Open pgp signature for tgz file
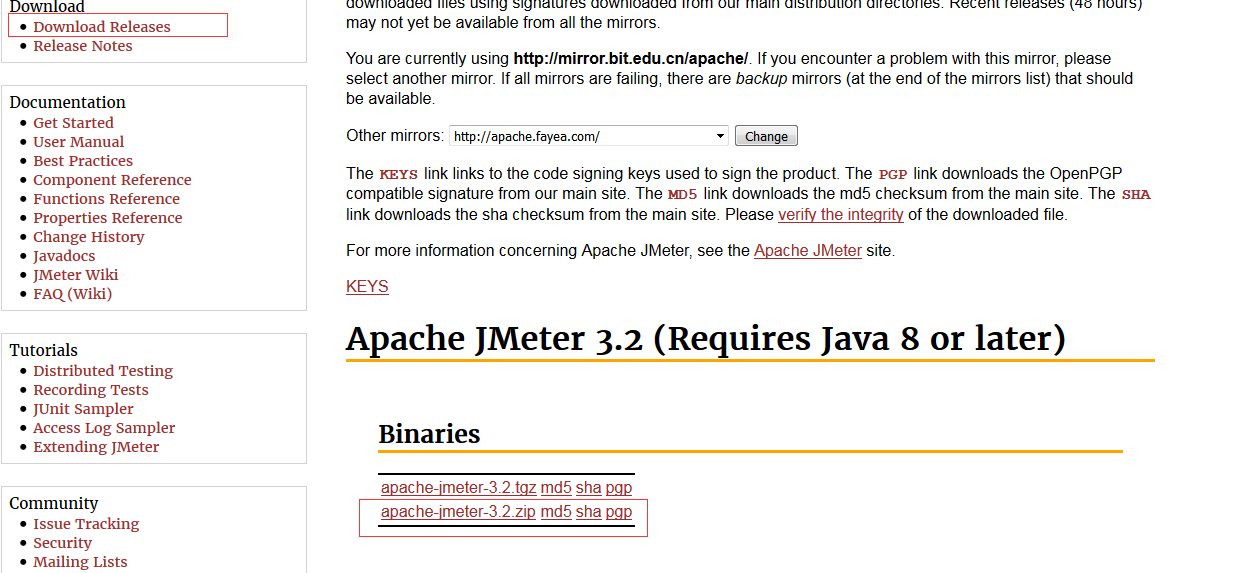The height and width of the screenshot is (573, 1256). [618, 488]
